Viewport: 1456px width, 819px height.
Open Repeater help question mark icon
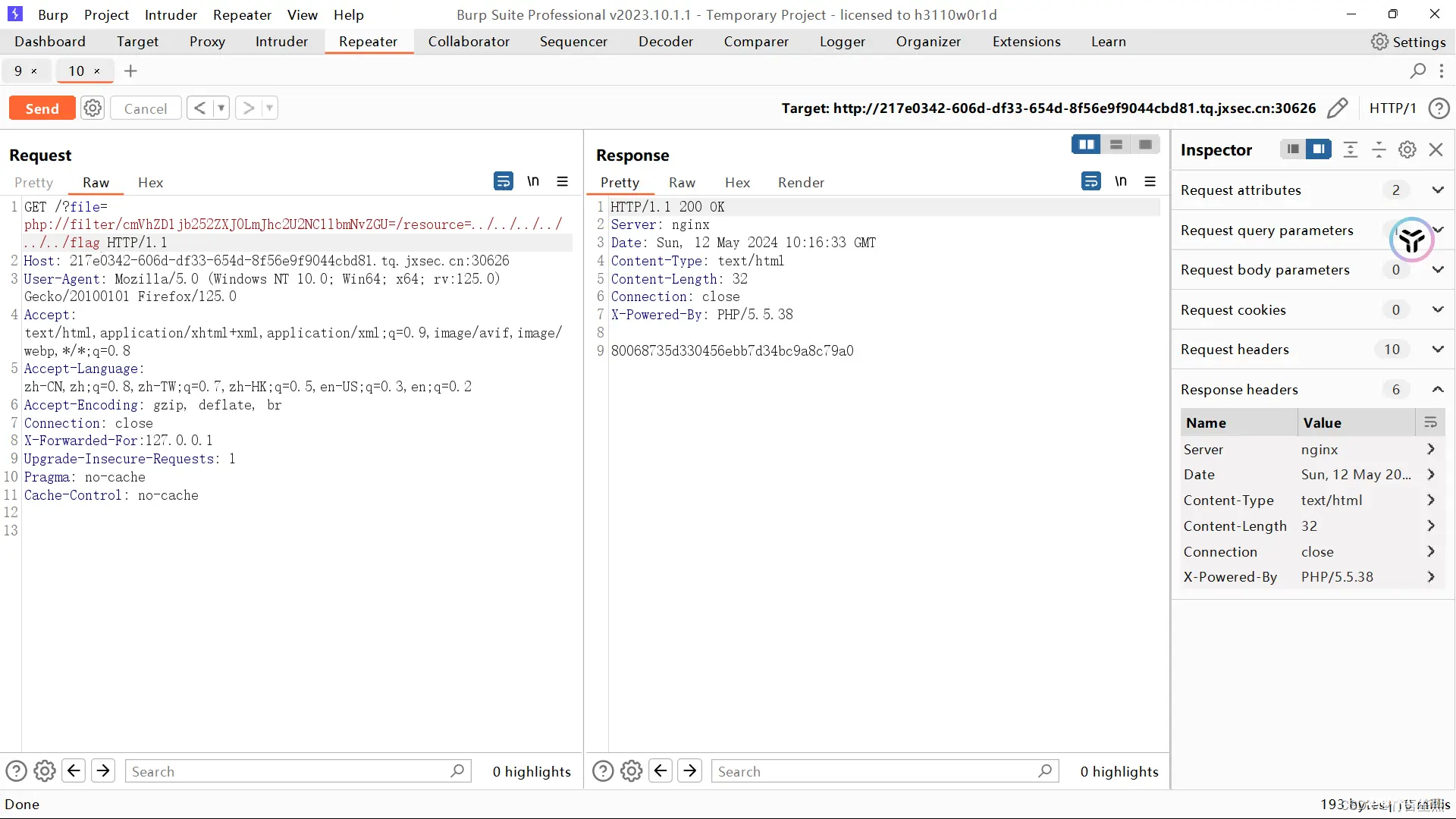1439,108
